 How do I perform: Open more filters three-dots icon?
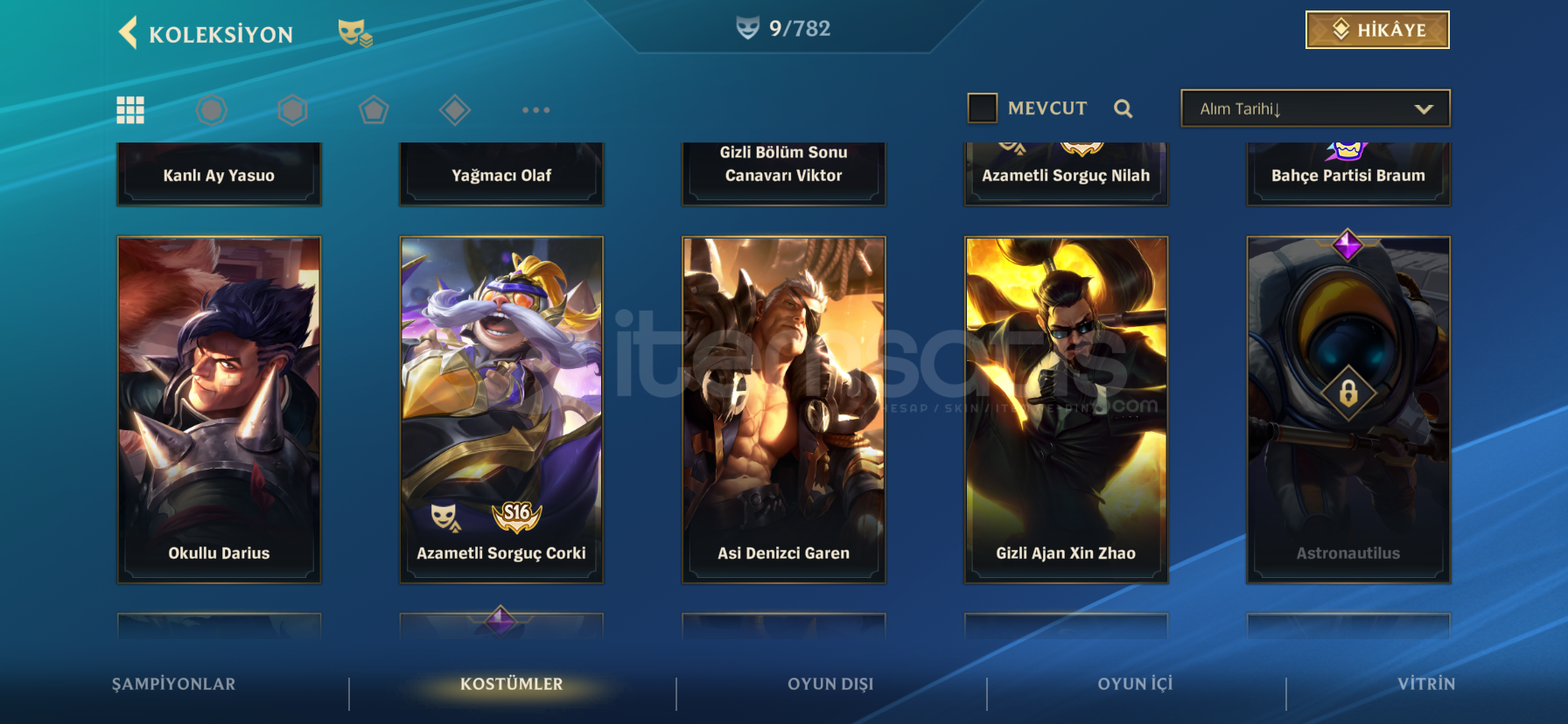[535, 110]
